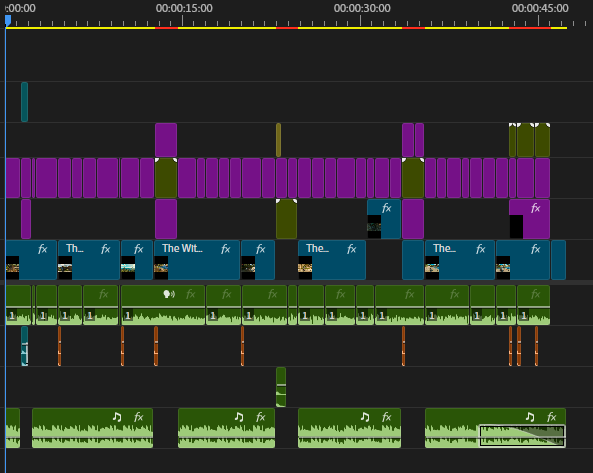Select the short music clip segment under the playhead
Viewport: 593px width, 473px height.
click(x=13, y=428)
